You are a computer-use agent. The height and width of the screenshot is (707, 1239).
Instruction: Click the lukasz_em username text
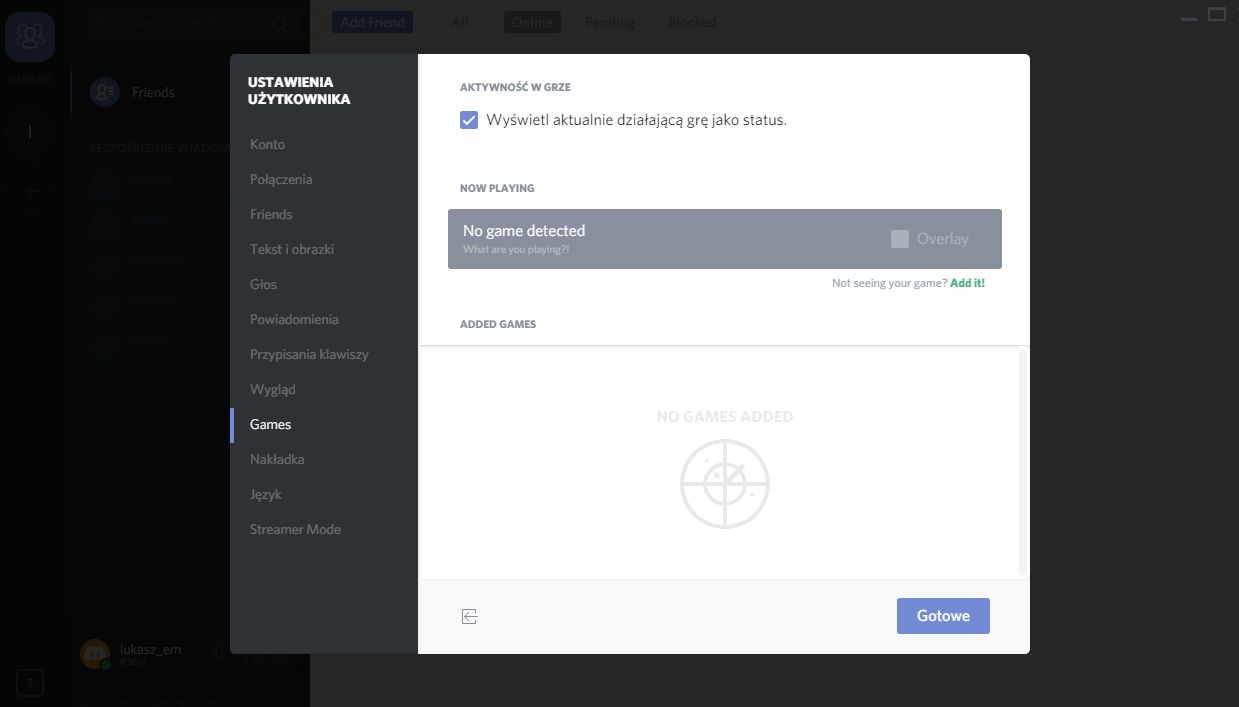150,649
